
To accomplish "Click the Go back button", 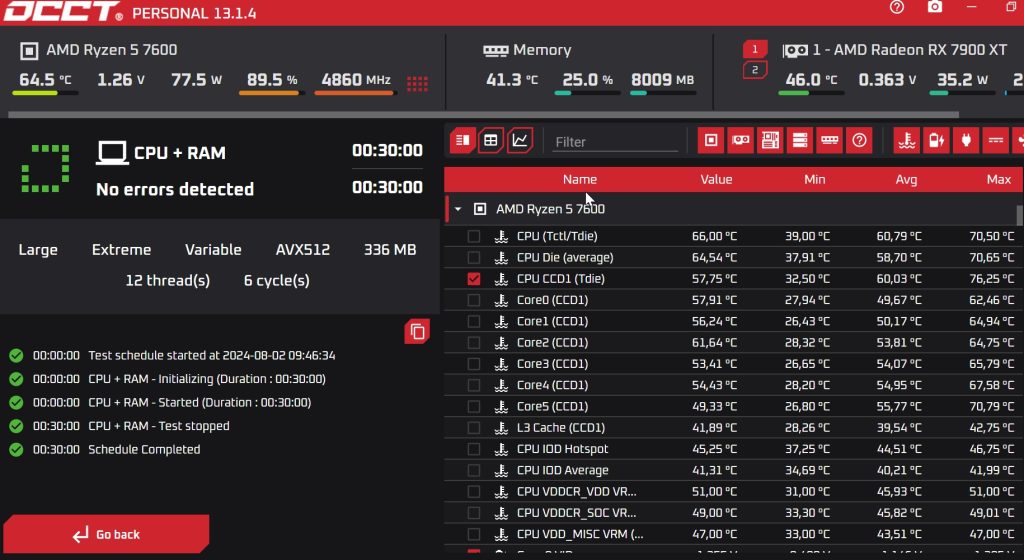I will click(x=106, y=534).
